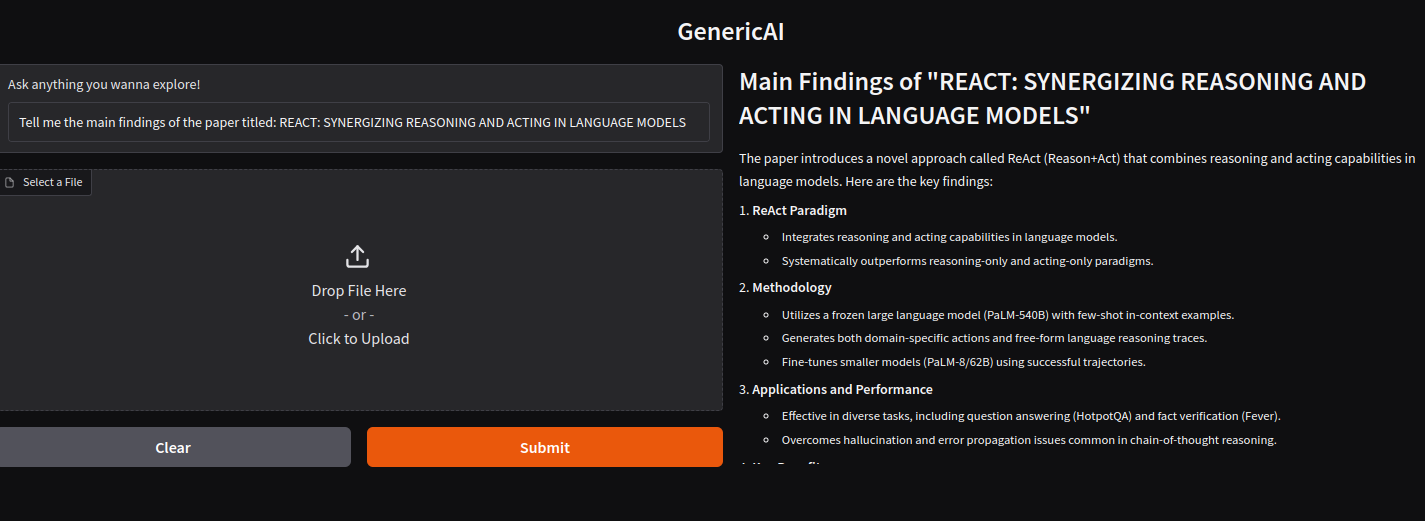Click the 'Methodology' section heading
The image size is (1425, 521).
(791, 287)
